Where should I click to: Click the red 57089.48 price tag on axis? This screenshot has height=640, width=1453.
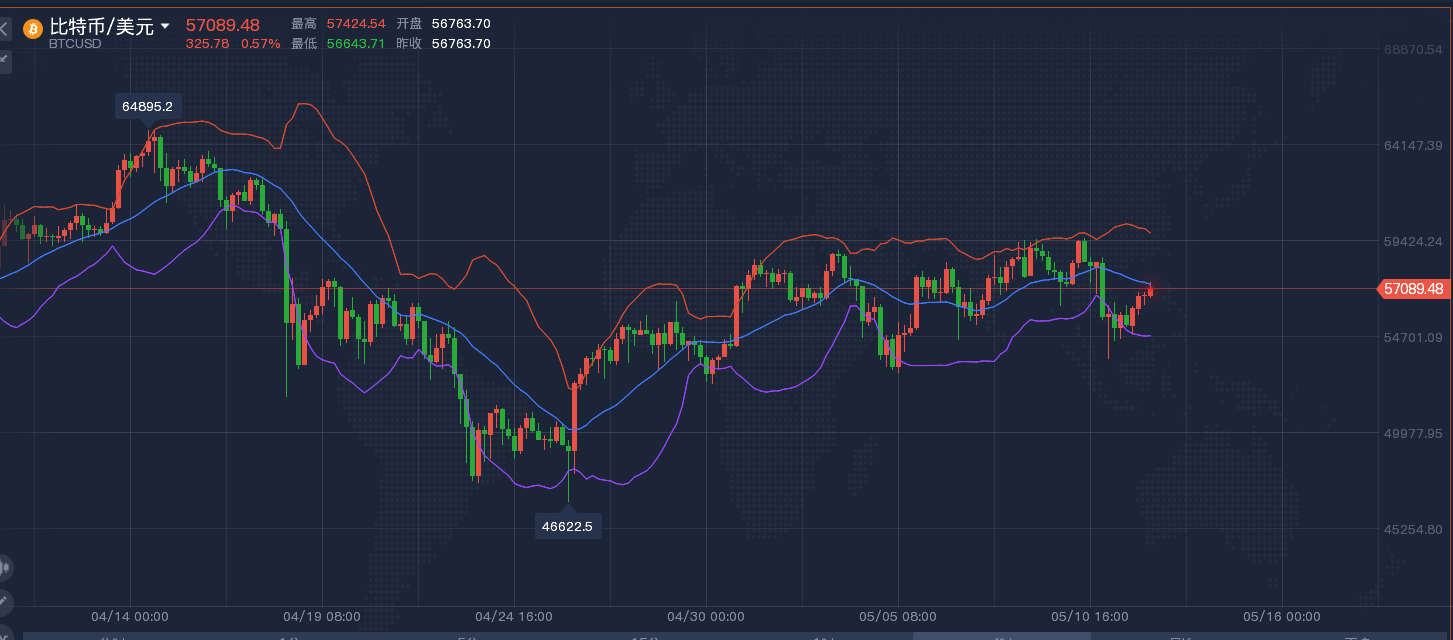[x=1413, y=289]
